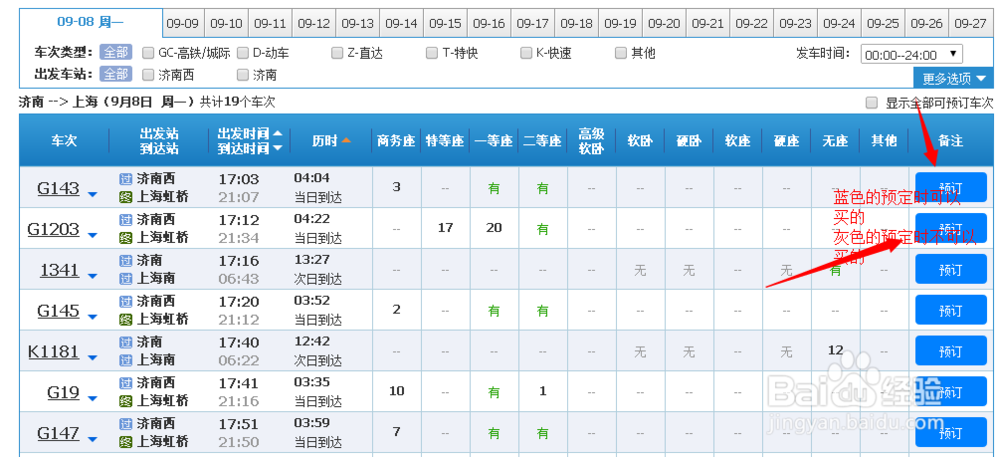Switch to the 09-09 date tab
Viewport: 1000px width, 457px height.
182,24
